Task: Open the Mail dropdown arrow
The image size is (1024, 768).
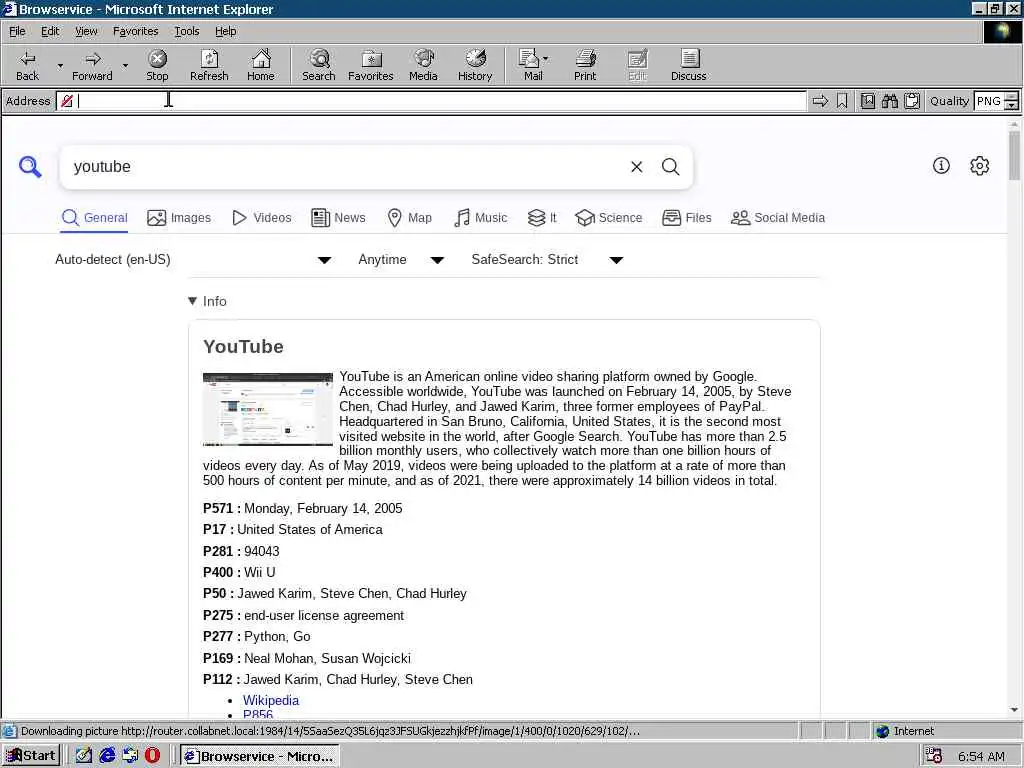Action: tap(545, 59)
